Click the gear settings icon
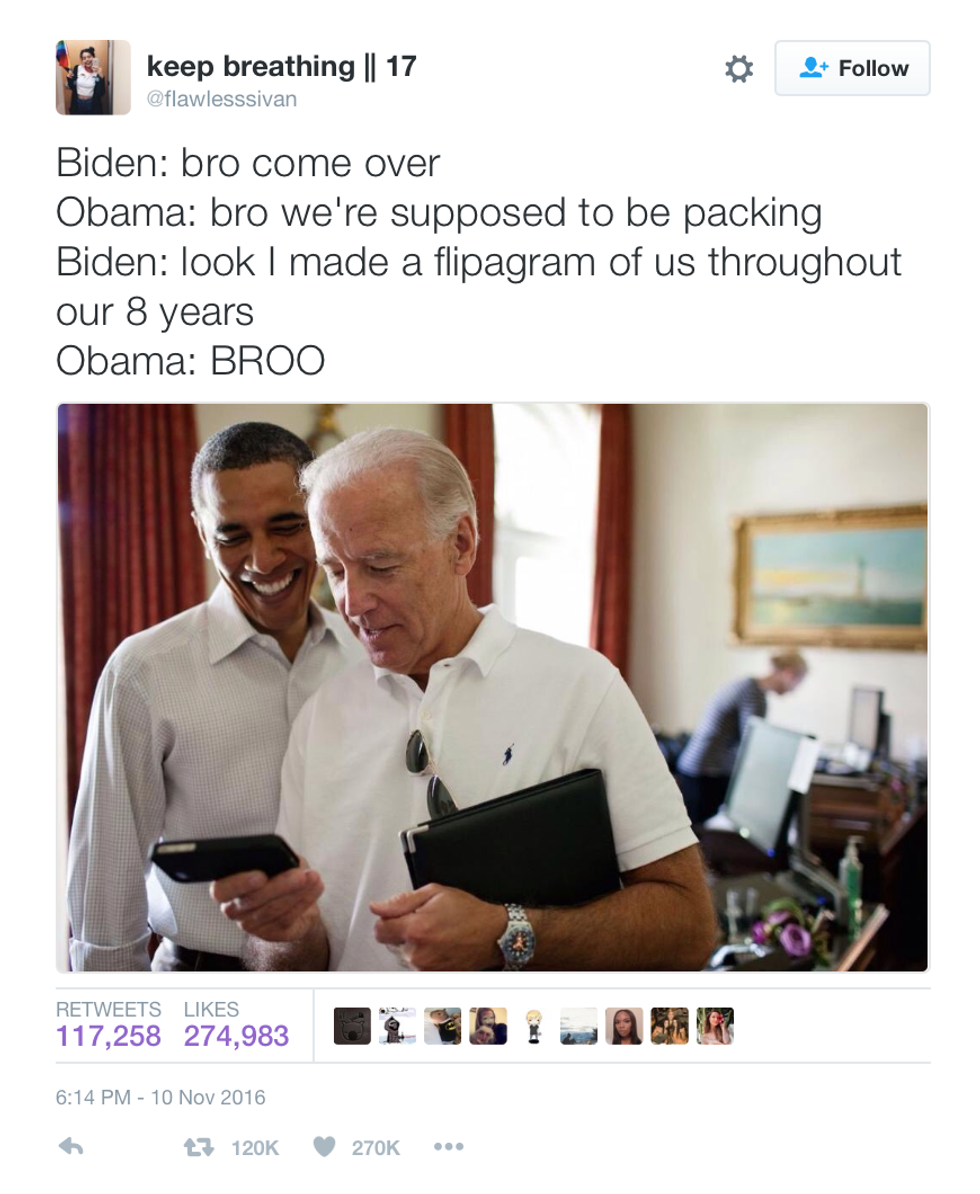Image resolution: width=980 pixels, height=1194 pixels. (x=738, y=69)
